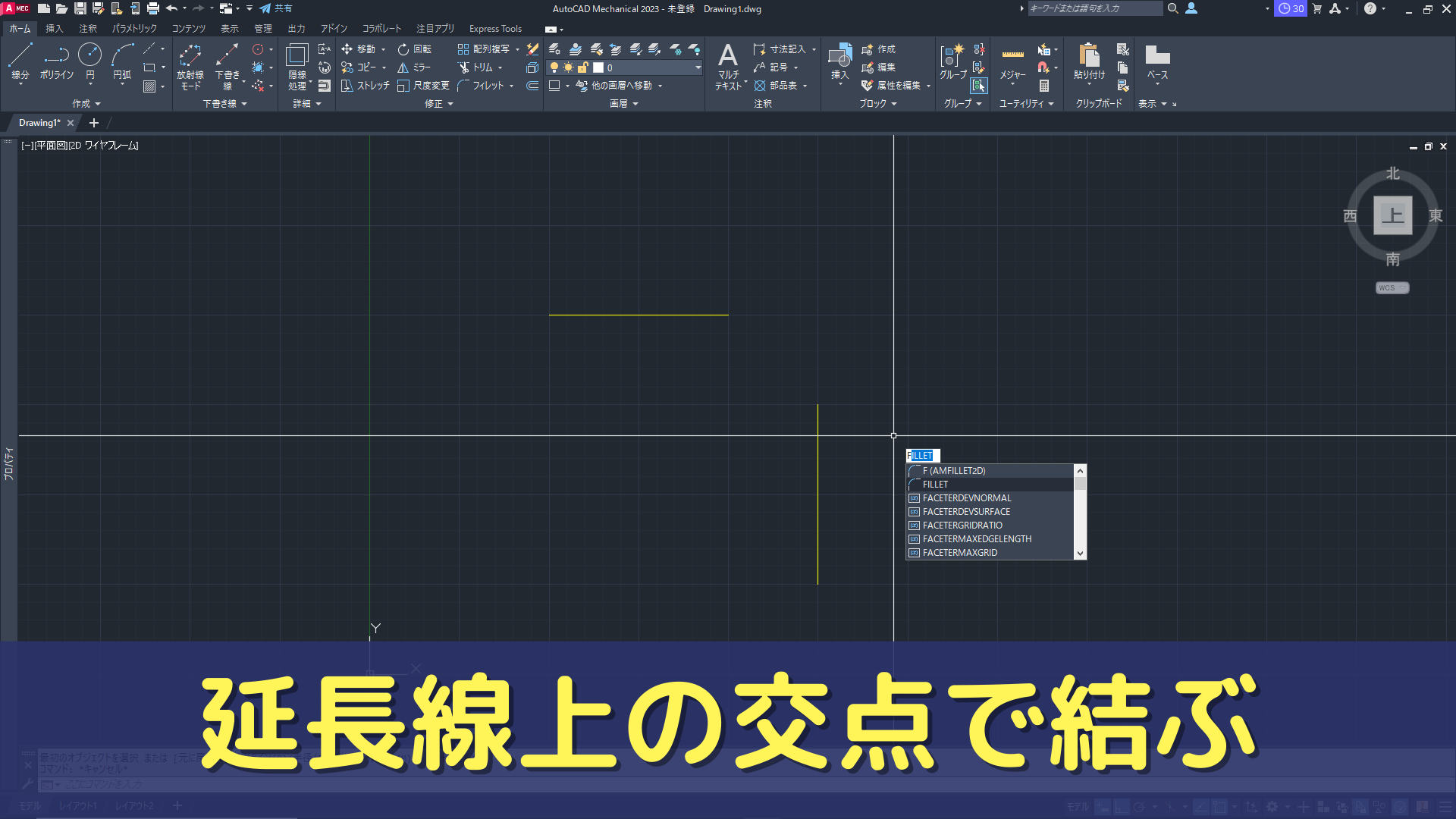Switch to the 挿入 ribbon tab
The width and height of the screenshot is (1456, 819).
(x=54, y=28)
